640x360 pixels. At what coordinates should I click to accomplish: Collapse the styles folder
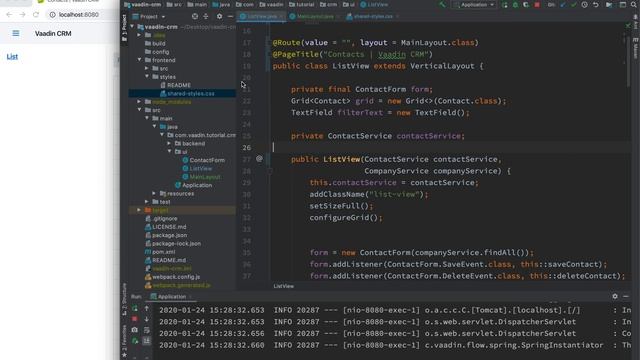click(147, 76)
